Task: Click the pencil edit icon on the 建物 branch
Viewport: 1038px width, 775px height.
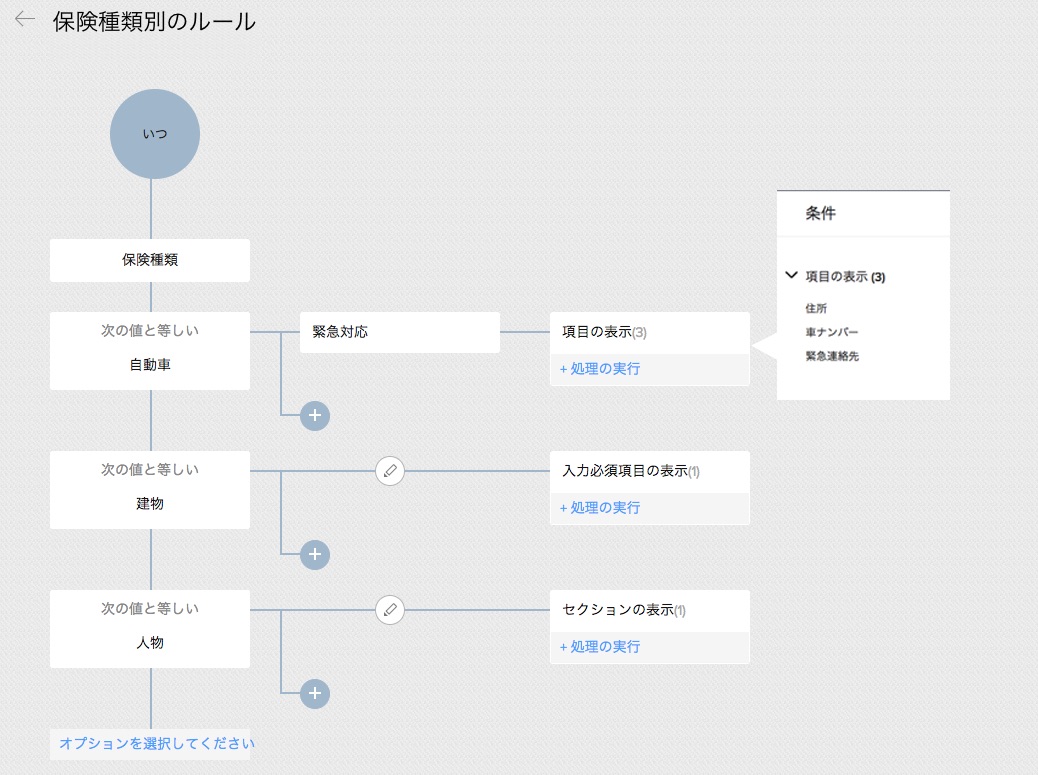Action: [390, 471]
